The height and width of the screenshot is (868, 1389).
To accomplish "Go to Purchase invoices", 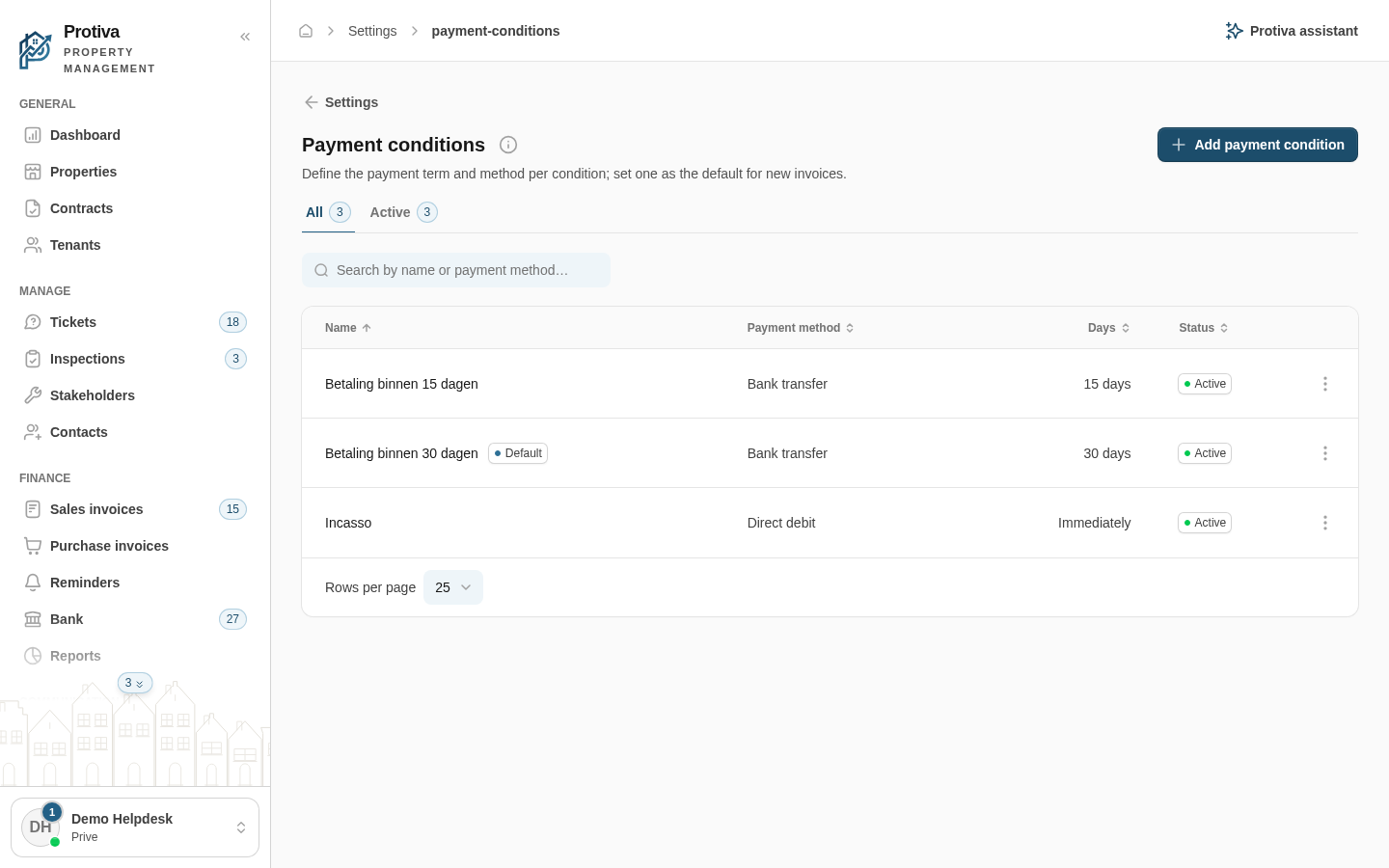I will [x=135, y=546].
